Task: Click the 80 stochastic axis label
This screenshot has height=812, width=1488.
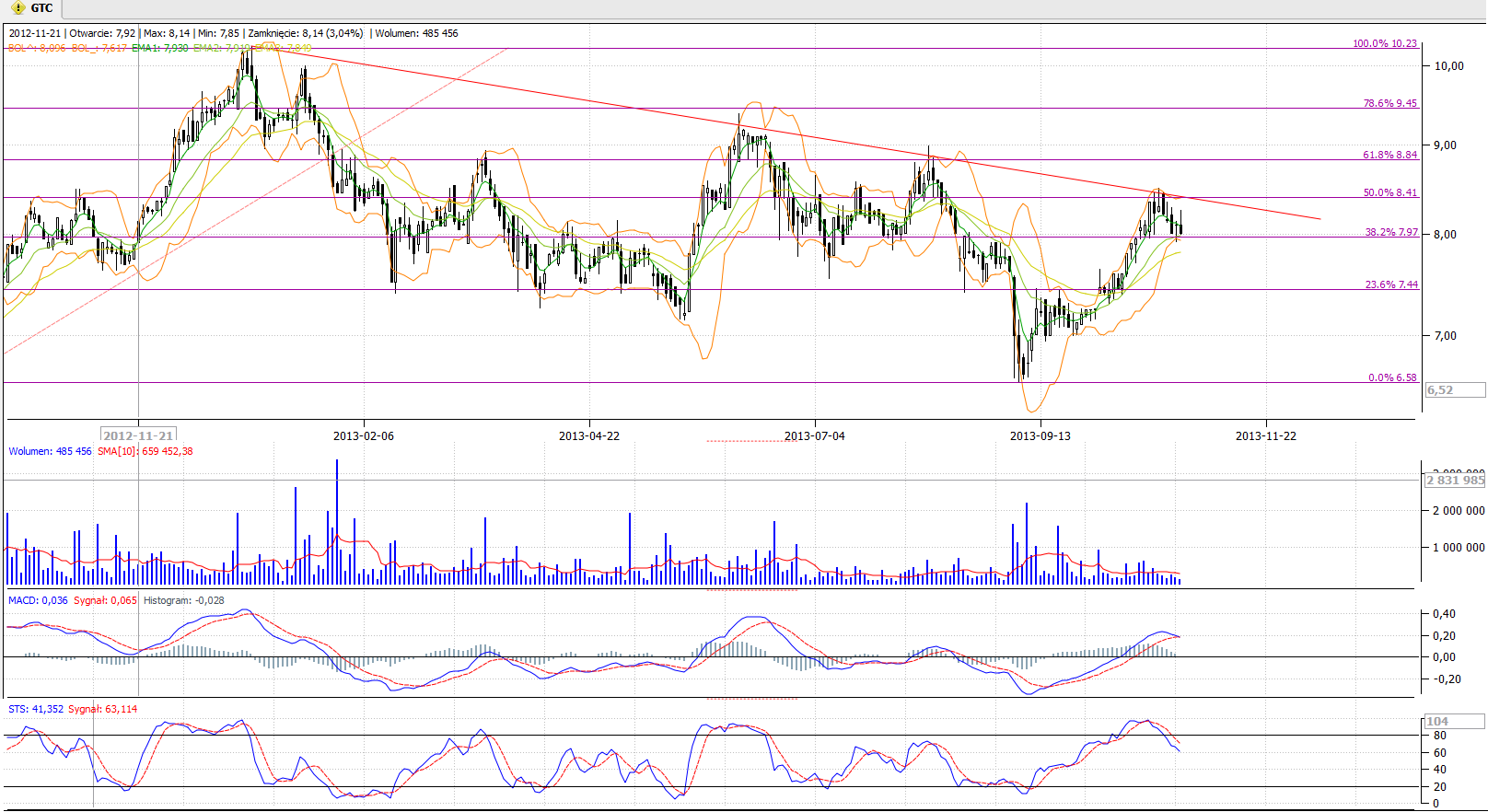Action: coord(1440,736)
